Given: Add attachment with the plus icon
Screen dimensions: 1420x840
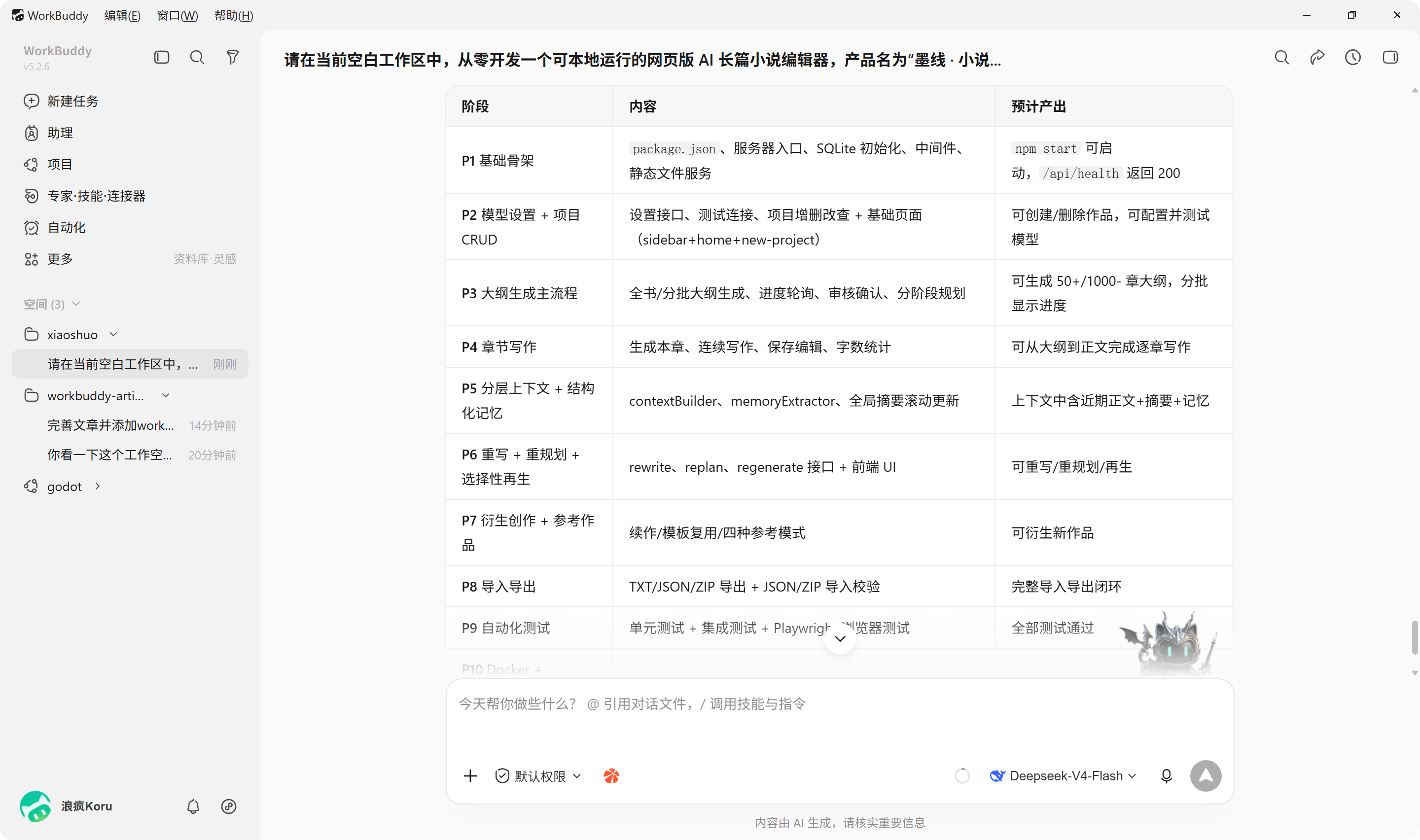Looking at the screenshot, I should click(470, 776).
